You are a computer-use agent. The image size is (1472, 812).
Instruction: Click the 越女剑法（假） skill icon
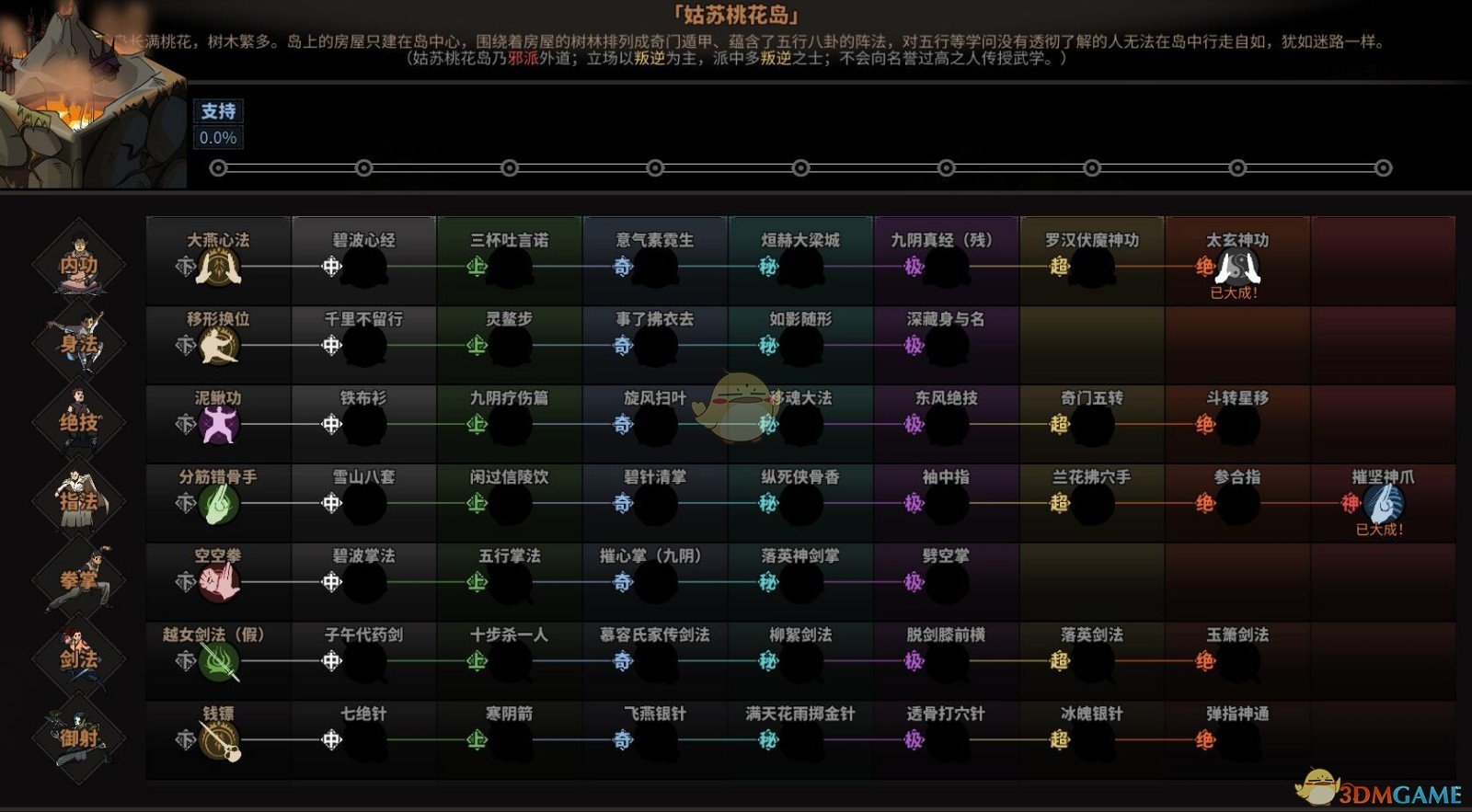click(219, 661)
